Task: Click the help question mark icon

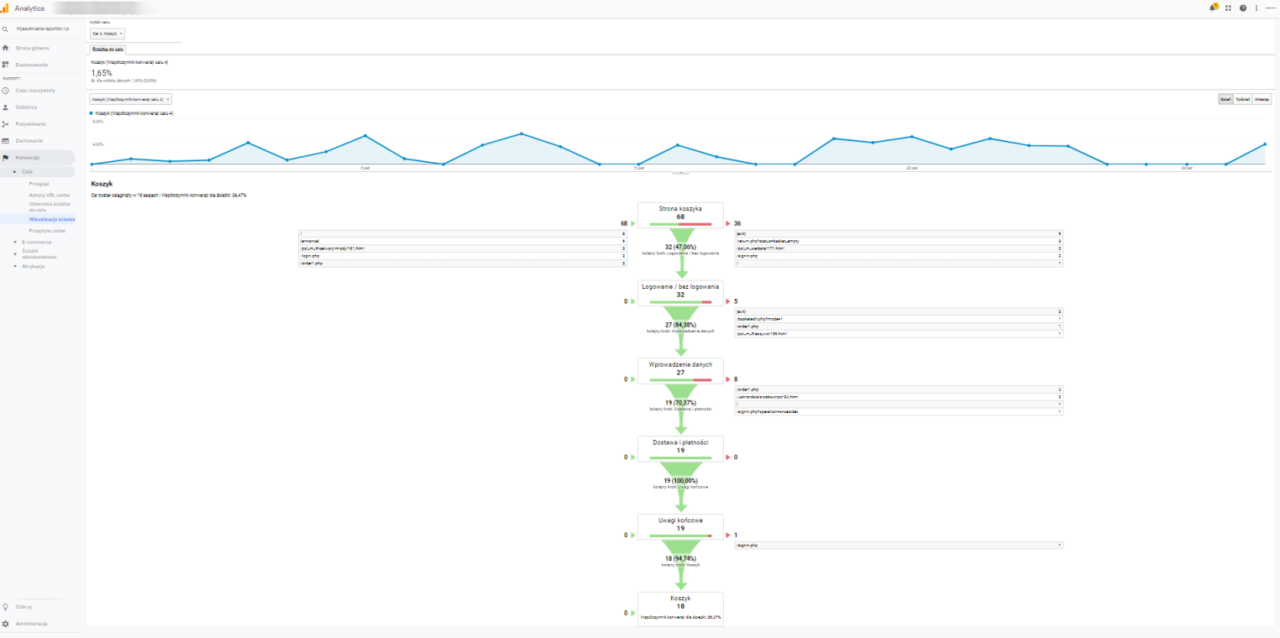Action: 1243,7
